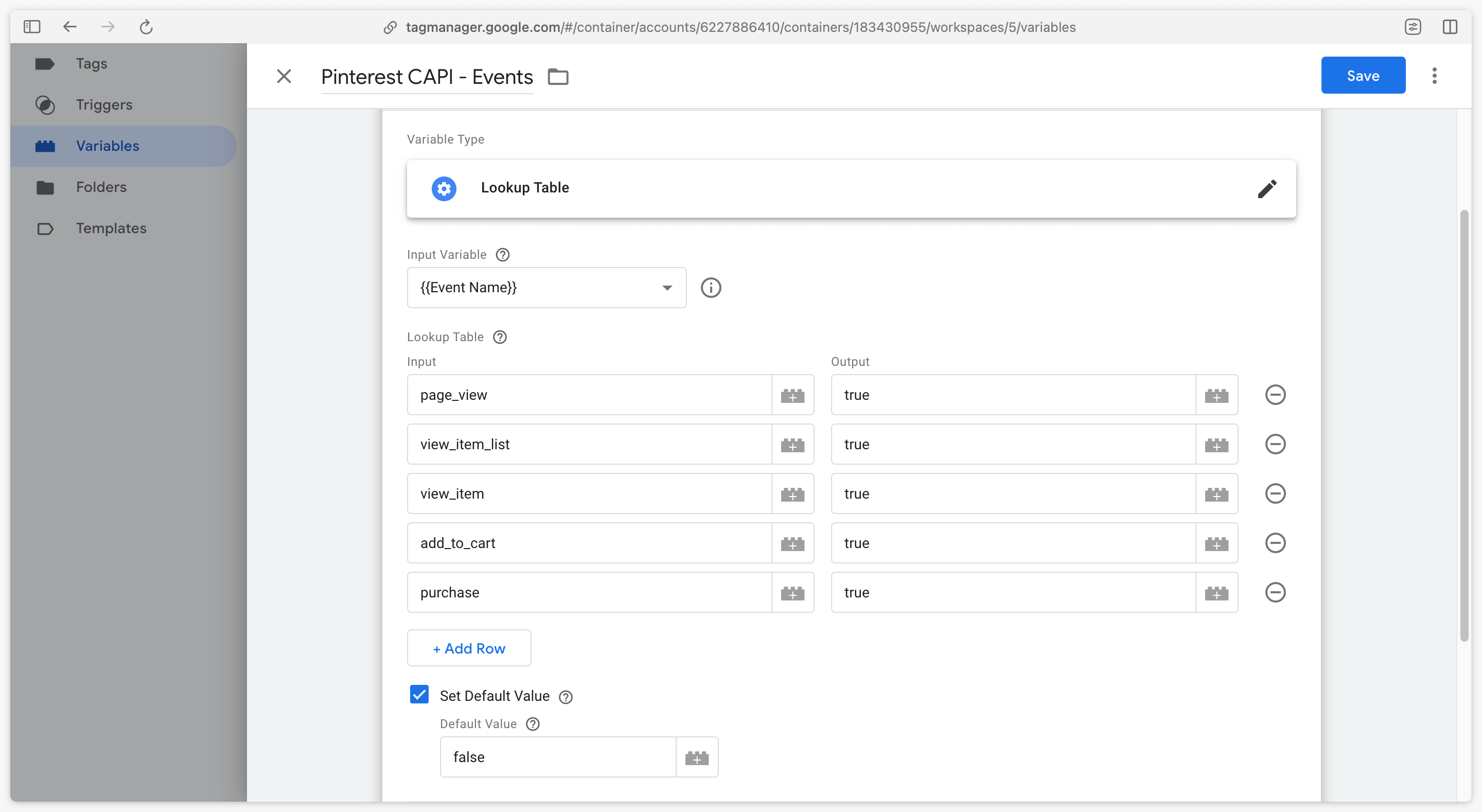Insert variable into view_item_list output
Screen dimensions: 1482x812
(x=1217, y=444)
